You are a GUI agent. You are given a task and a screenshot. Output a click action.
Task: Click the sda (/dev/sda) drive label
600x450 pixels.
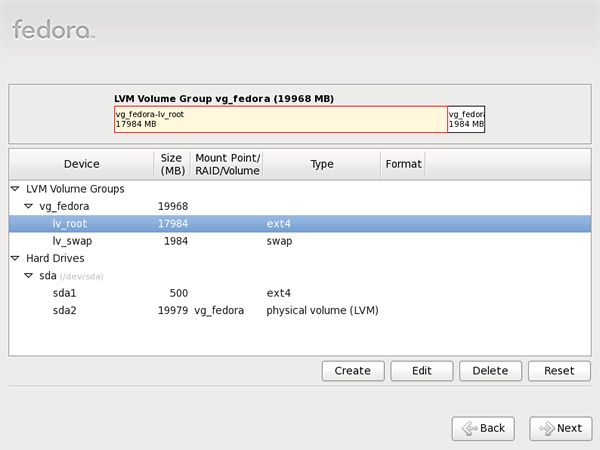coord(71,276)
